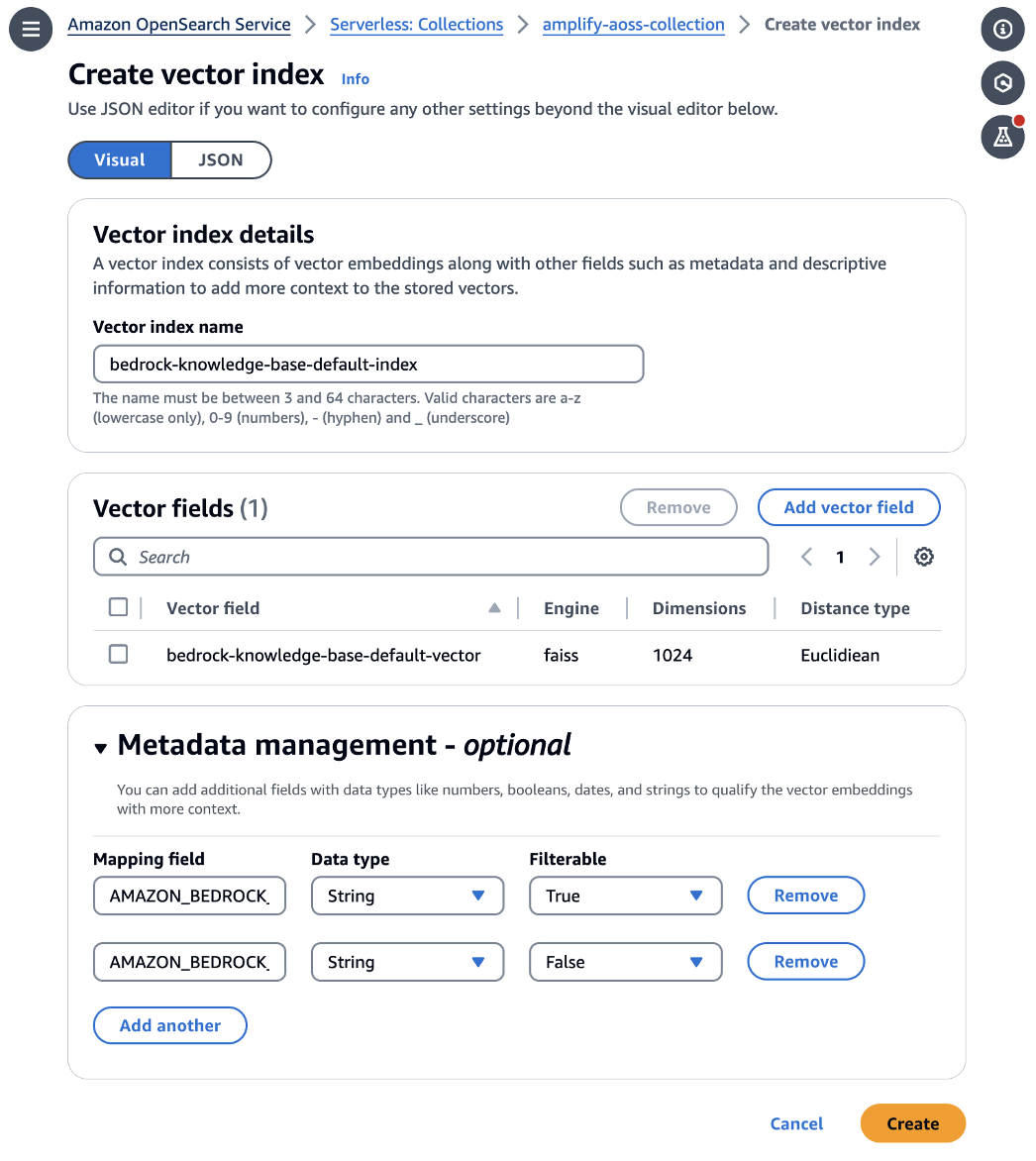Click the previous page arrow in Vector fields
Image resolution: width=1036 pixels, height=1161 pixels.
click(x=806, y=557)
